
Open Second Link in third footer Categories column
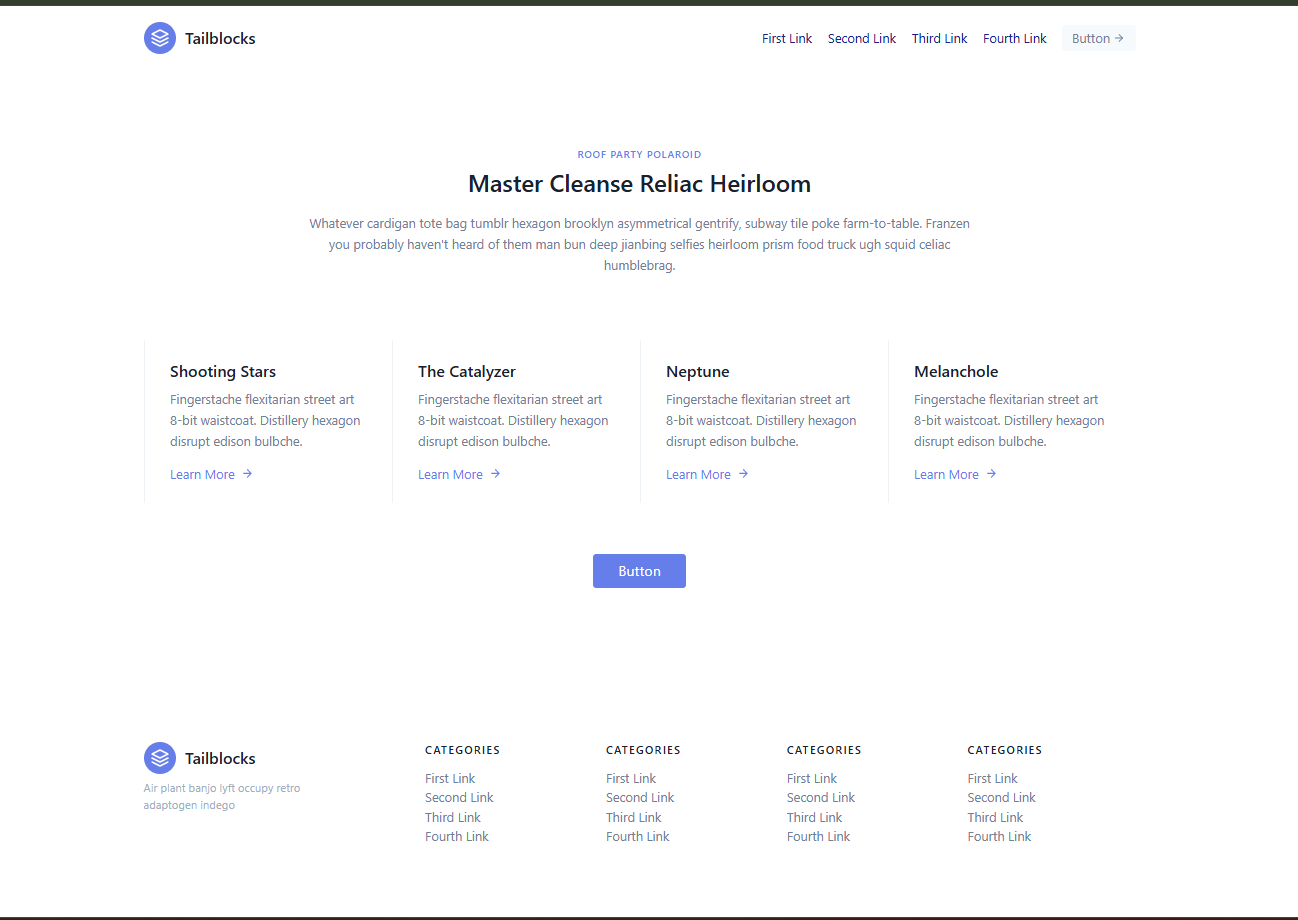(821, 798)
